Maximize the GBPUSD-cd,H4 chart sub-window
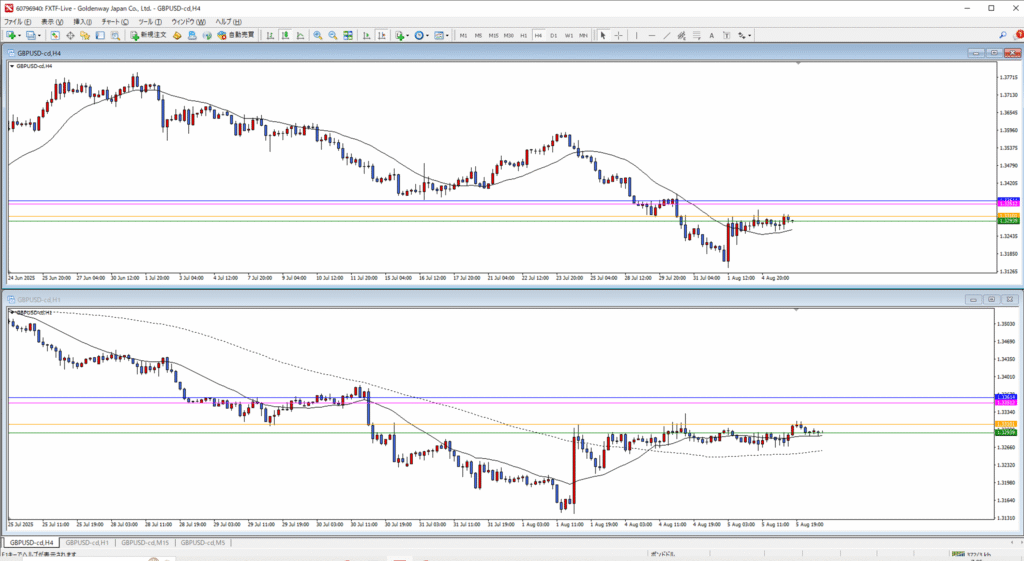 click(x=993, y=53)
